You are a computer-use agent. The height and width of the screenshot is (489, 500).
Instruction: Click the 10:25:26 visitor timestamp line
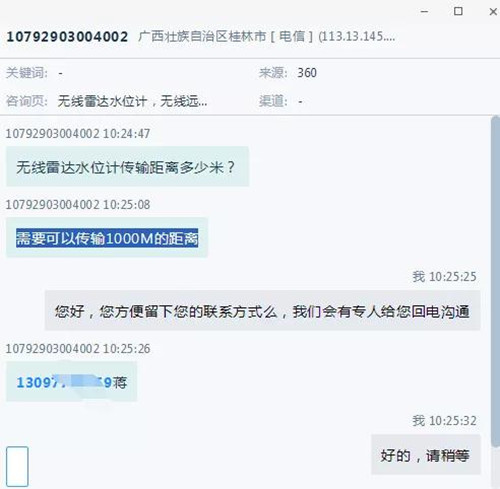tap(78, 349)
